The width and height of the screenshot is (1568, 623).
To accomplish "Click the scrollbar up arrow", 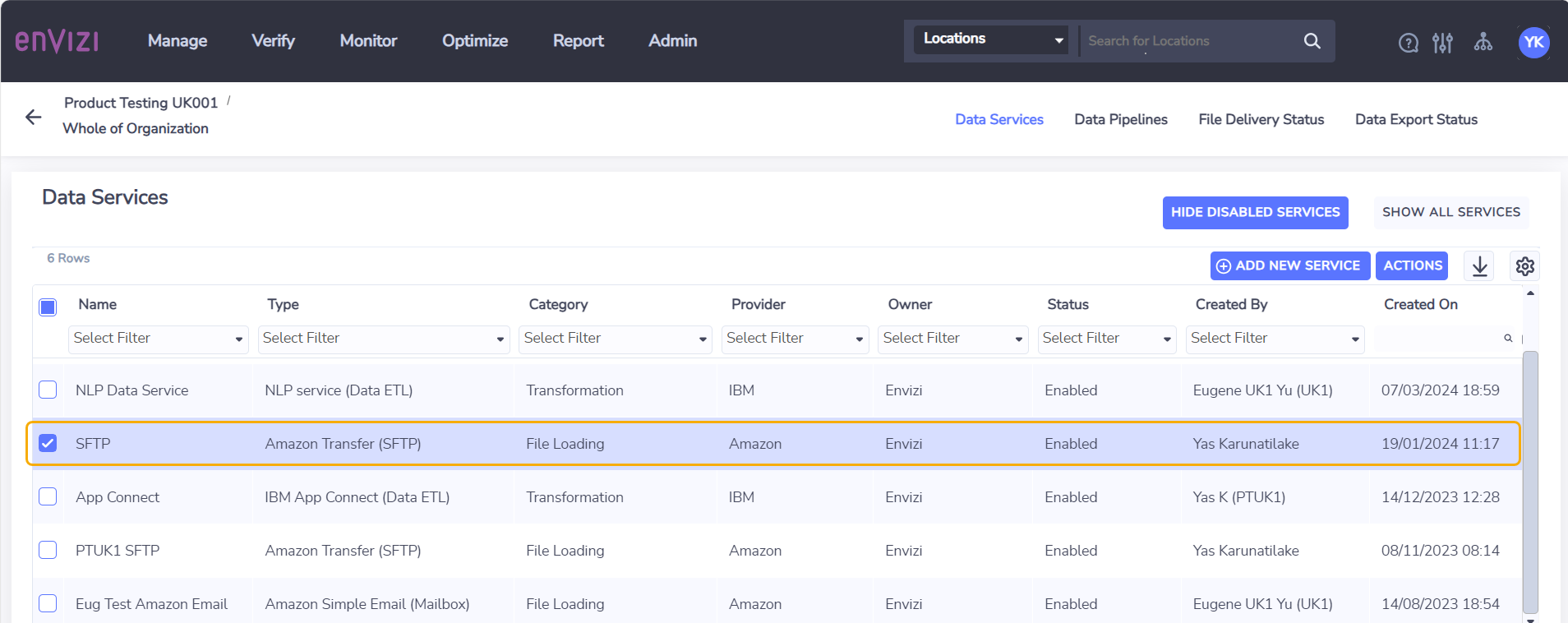I will pos(1530,293).
